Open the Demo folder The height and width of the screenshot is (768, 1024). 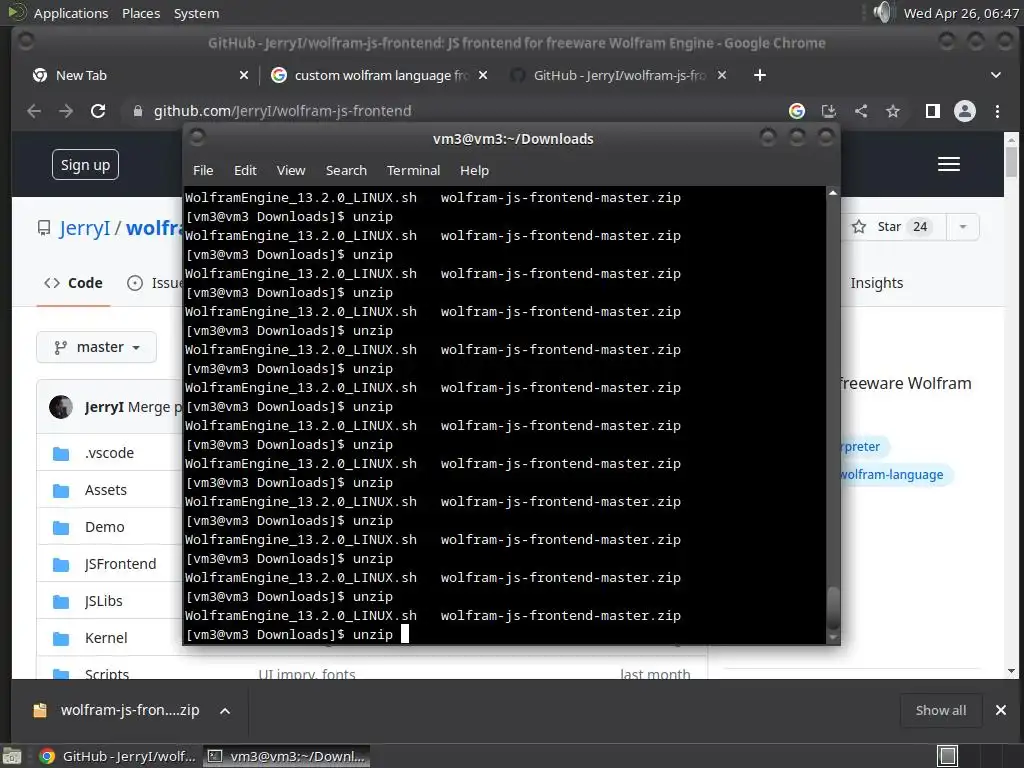[x=104, y=527]
